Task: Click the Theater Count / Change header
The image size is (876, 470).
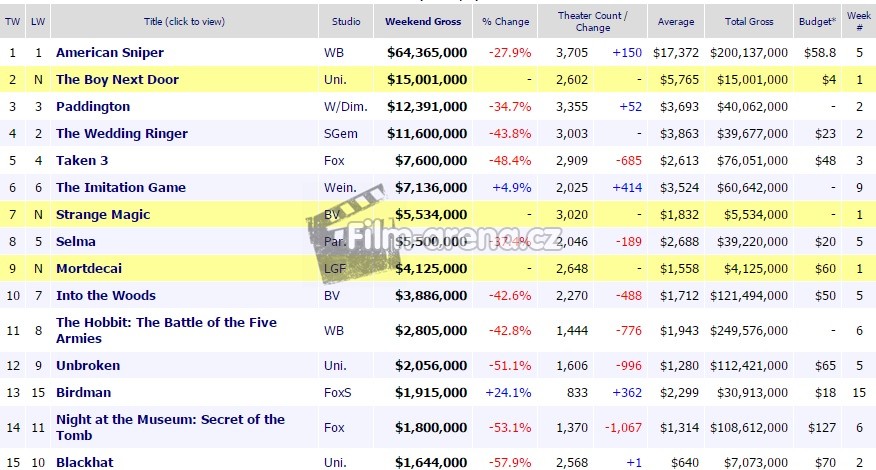Action: pyautogui.click(x=592, y=21)
